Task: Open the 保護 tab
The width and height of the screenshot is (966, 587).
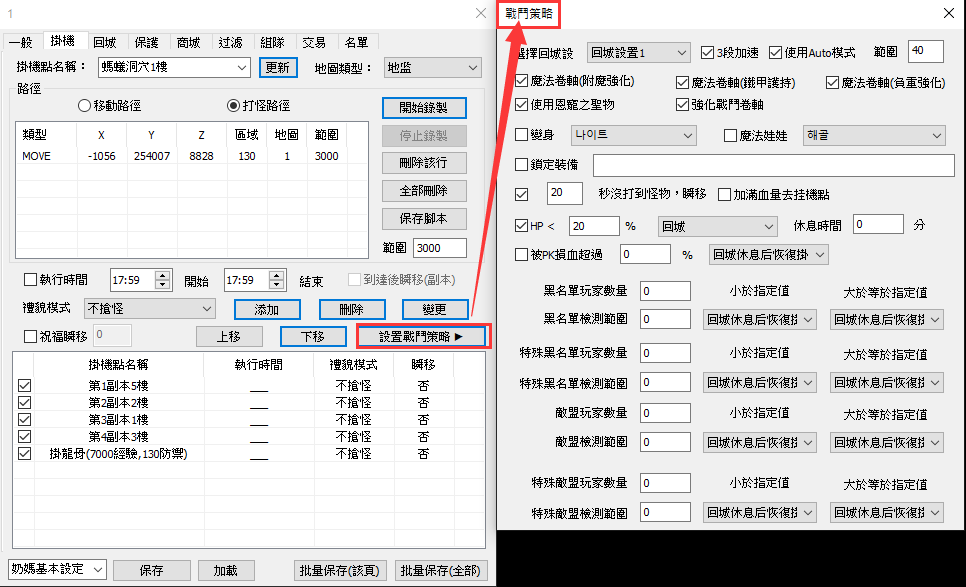Action: 146,42
